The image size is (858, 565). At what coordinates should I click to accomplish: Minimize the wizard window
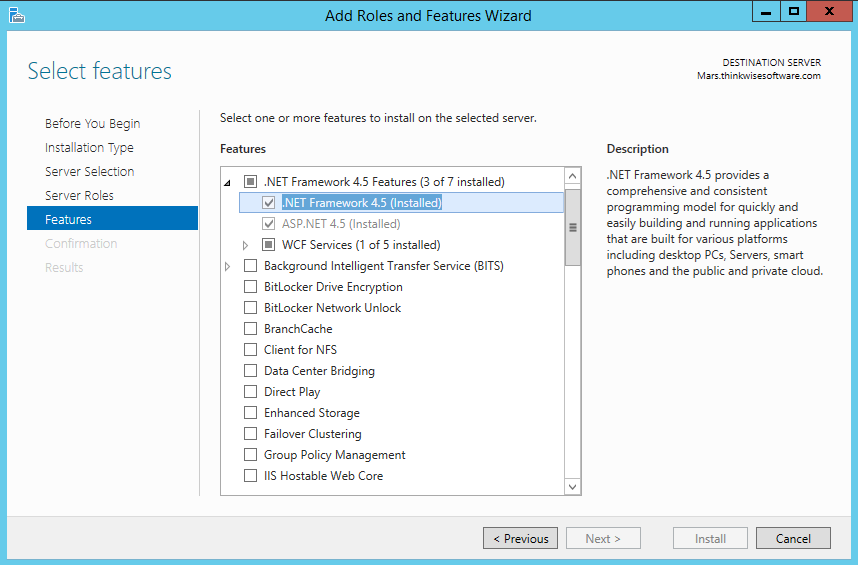tap(765, 12)
